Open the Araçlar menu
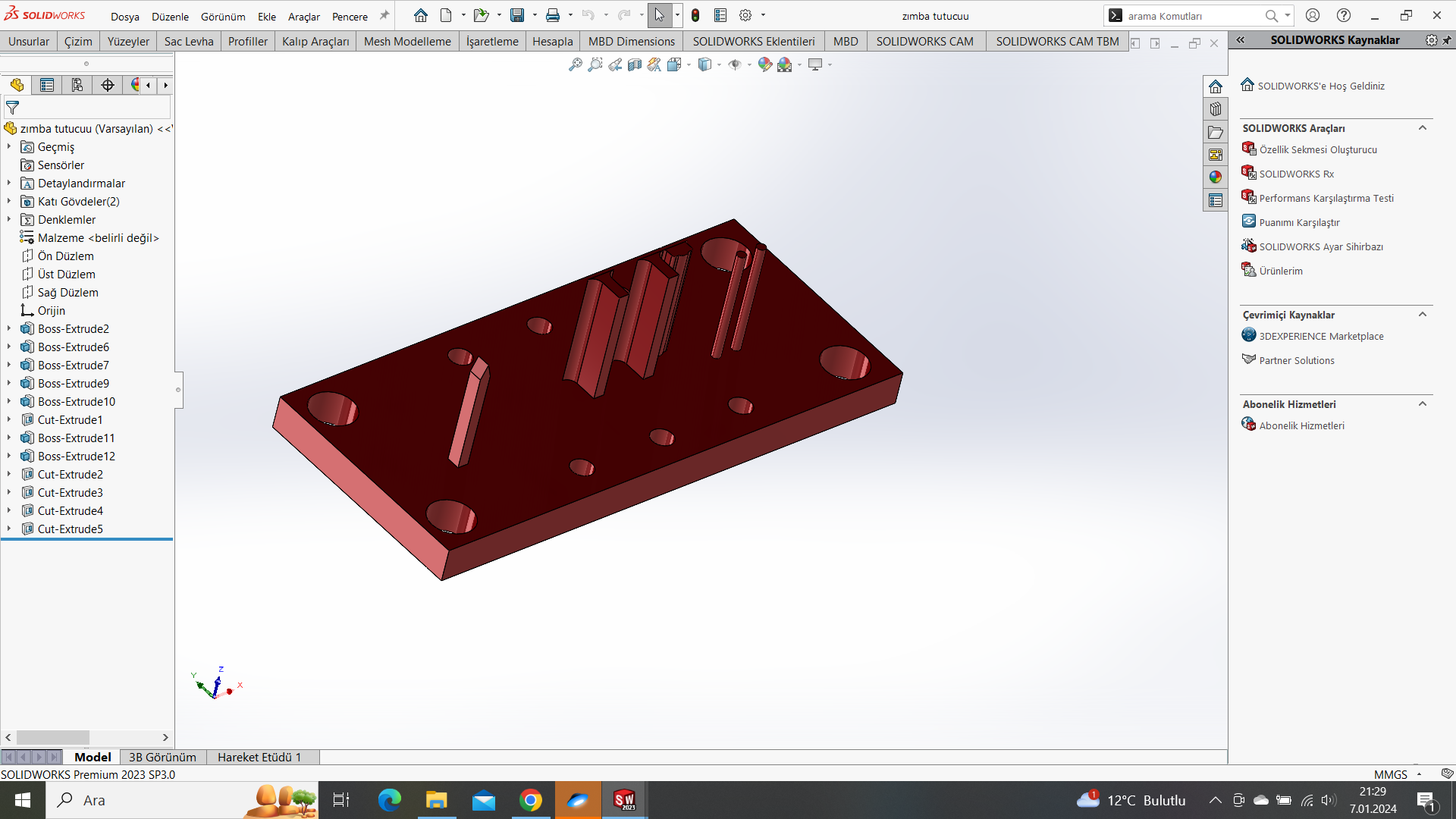Screen dimensions: 1456x819 pyautogui.click(x=303, y=16)
